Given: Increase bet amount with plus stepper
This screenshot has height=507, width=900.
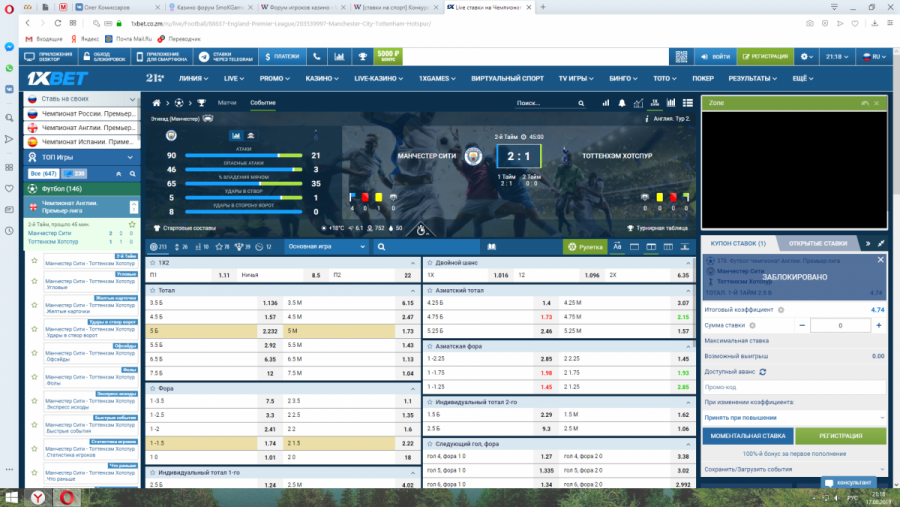Looking at the screenshot, I should 877,325.
